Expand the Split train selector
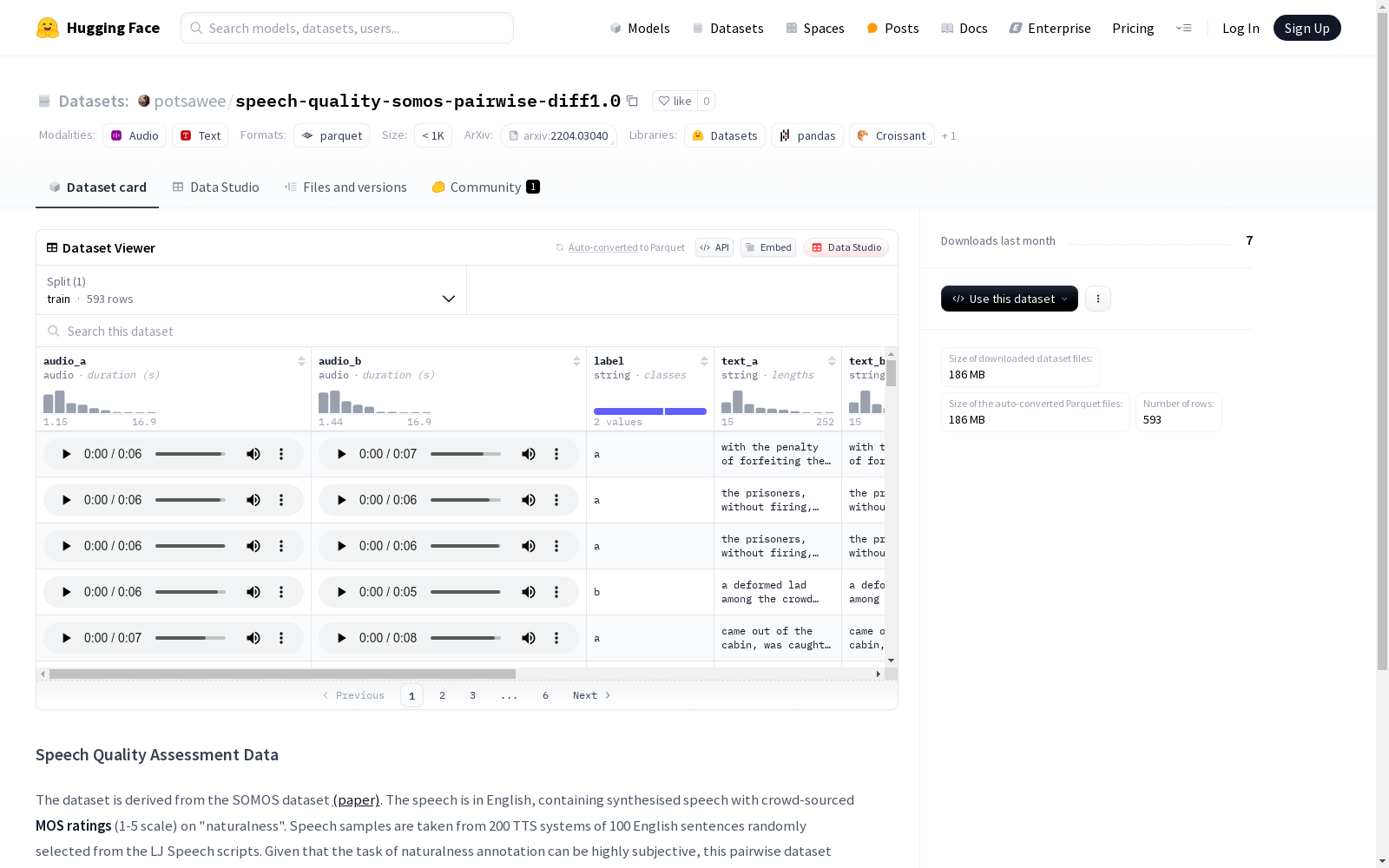Viewport: 1389px width, 868px height. tap(252, 290)
